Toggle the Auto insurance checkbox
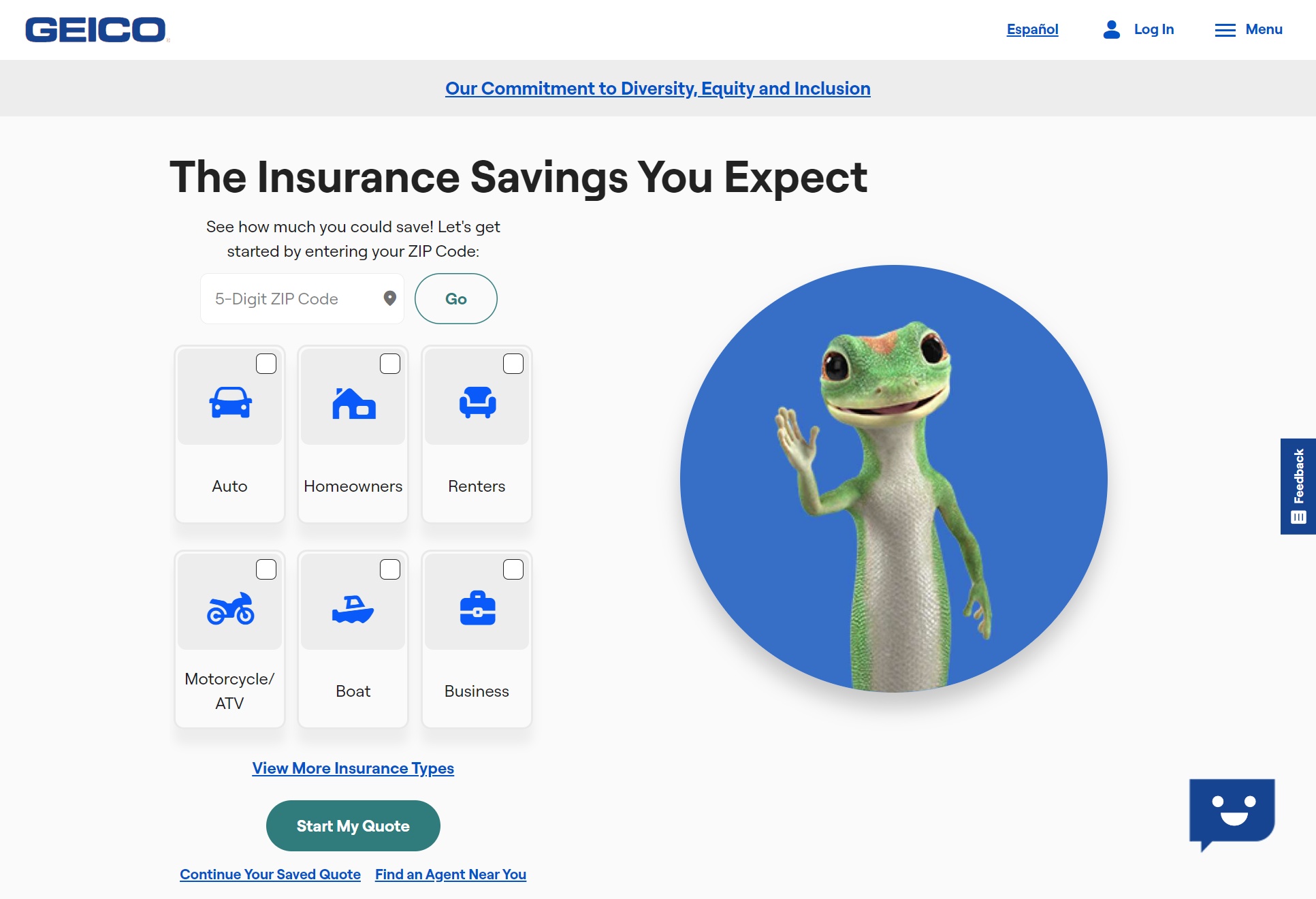1316x899 pixels. (x=265, y=364)
